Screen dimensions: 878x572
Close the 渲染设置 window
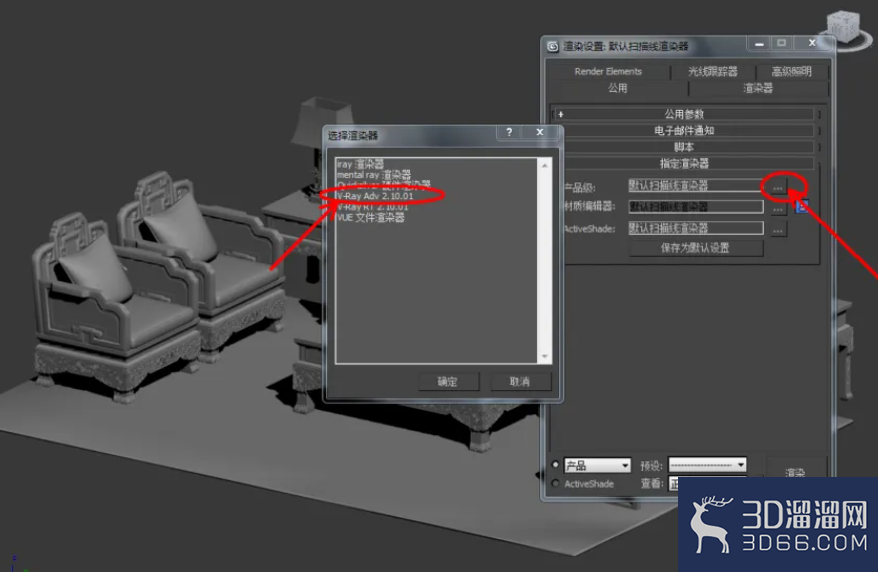812,44
